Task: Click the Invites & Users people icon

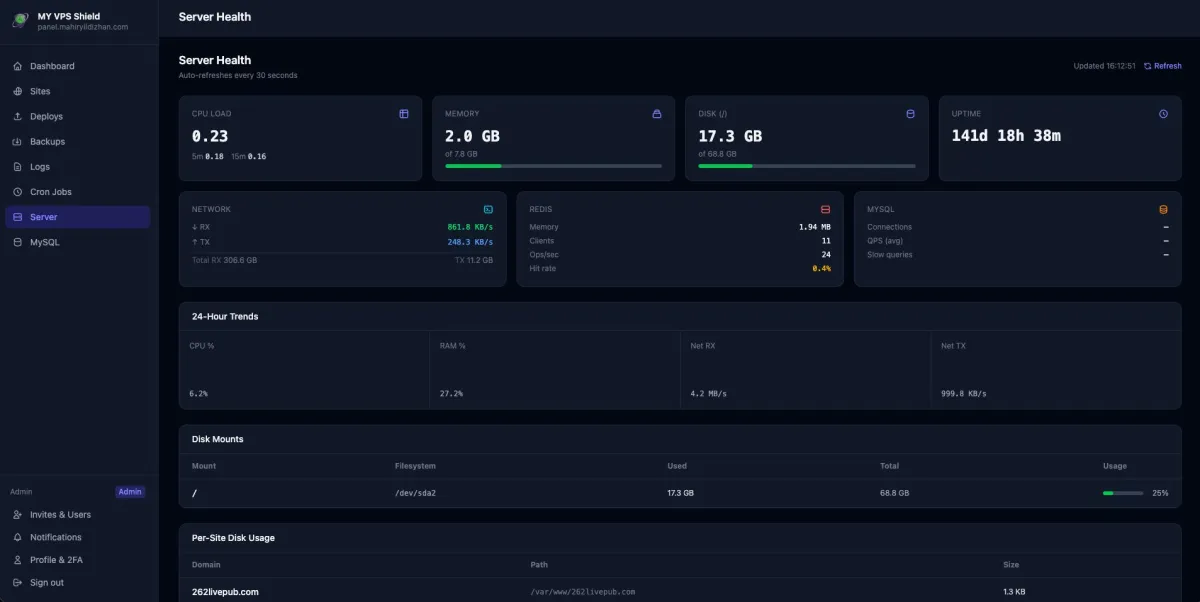Action: point(18,515)
